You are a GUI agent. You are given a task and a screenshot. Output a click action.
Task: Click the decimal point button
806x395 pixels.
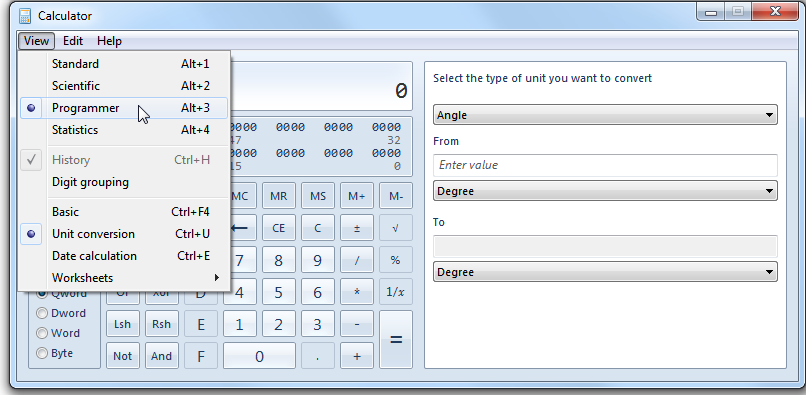point(318,356)
